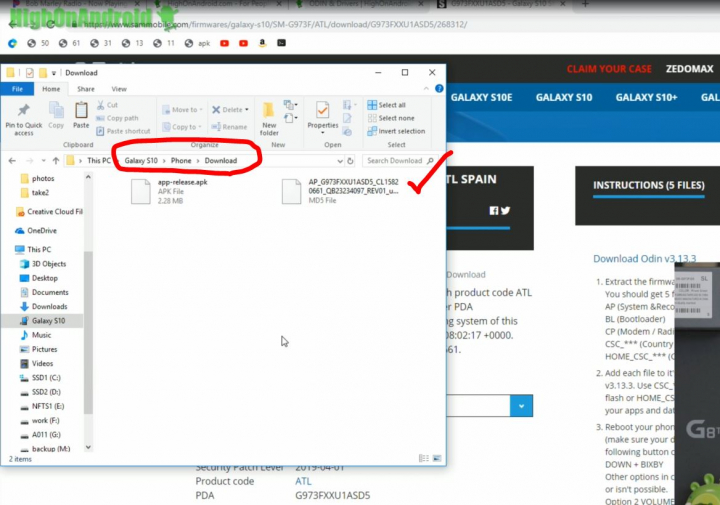Select the app-release.apk file
The image size is (720, 505).
[170, 191]
